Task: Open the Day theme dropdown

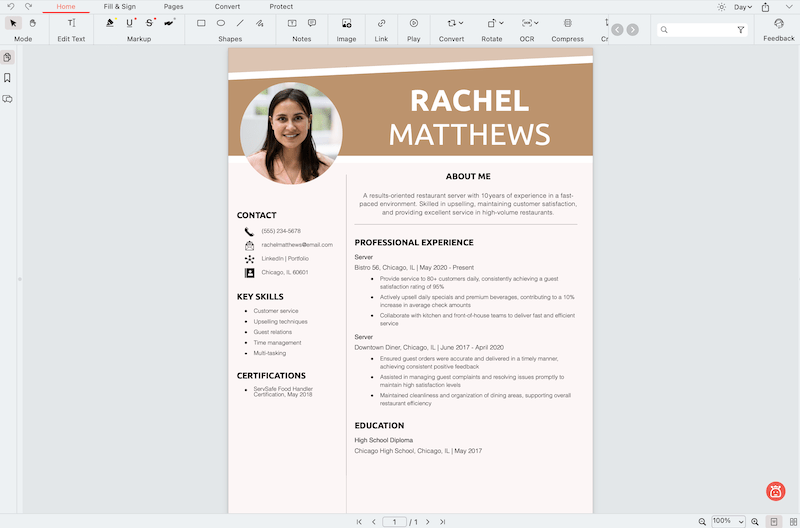Action: point(743,7)
